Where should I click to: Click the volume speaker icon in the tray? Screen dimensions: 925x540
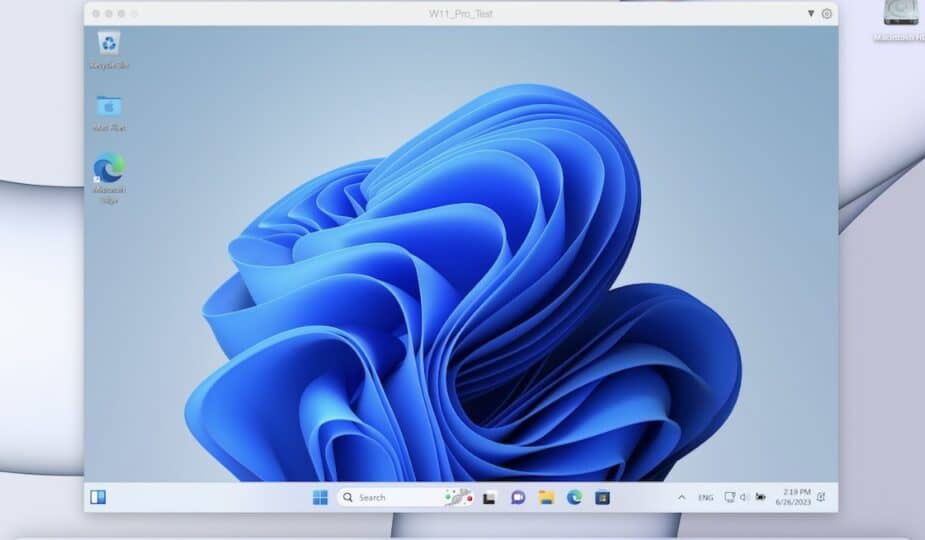pyautogui.click(x=744, y=498)
